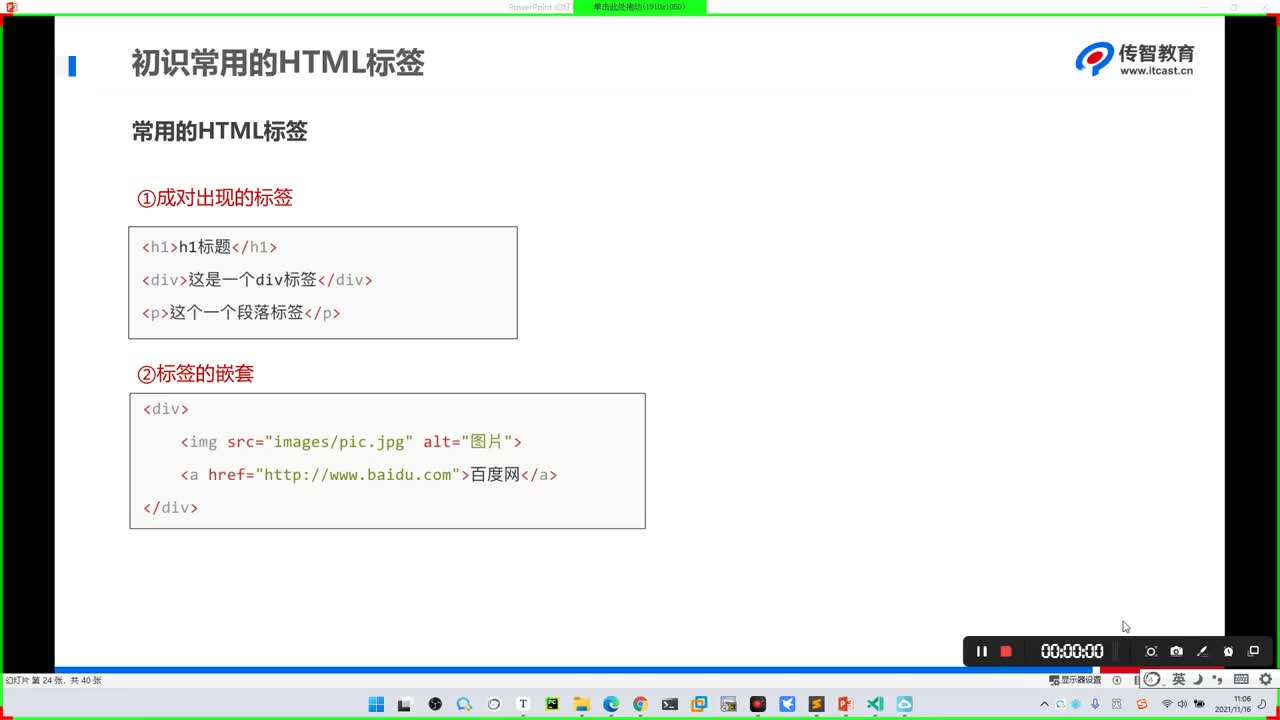Screen dimensions: 1280x720
Task: Open the red-dot screen recorder taskbar icon
Action: (758, 704)
